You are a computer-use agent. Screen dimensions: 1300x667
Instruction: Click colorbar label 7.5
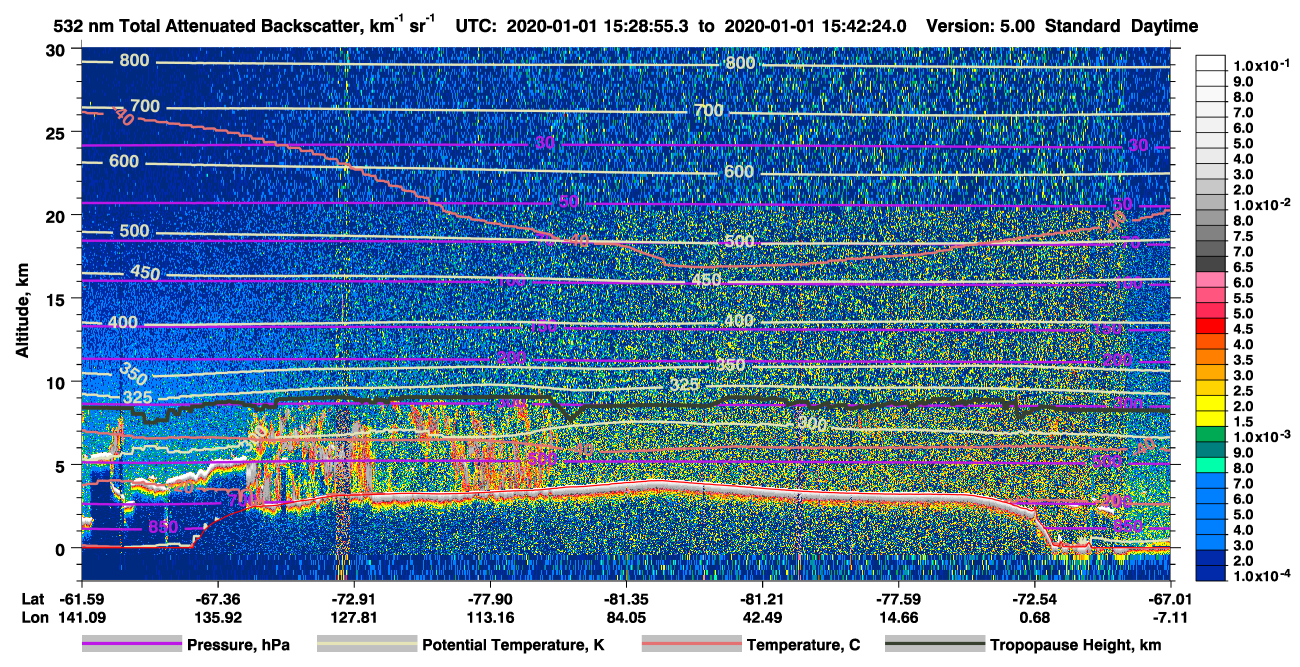pos(1242,236)
